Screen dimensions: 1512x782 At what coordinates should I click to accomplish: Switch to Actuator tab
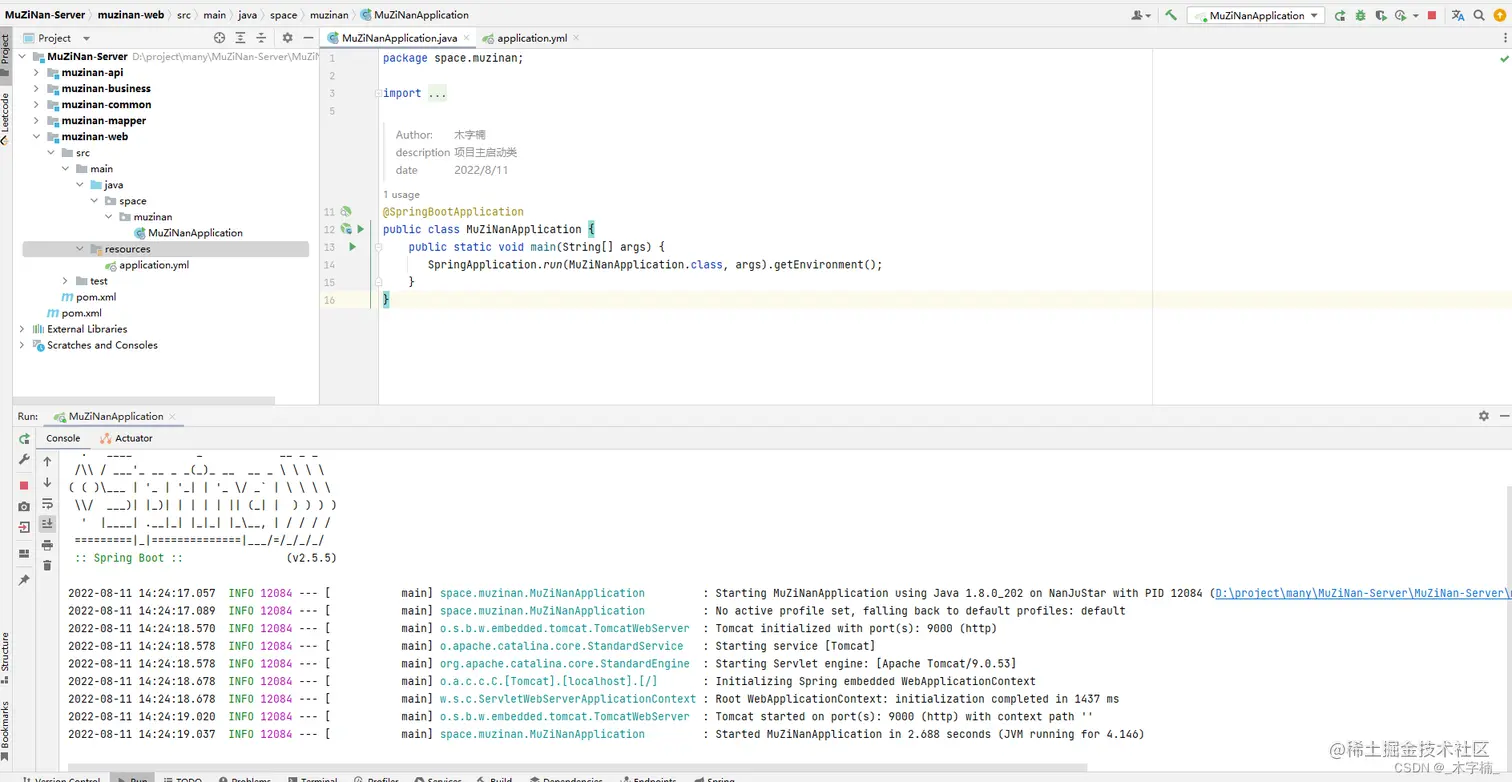126,438
